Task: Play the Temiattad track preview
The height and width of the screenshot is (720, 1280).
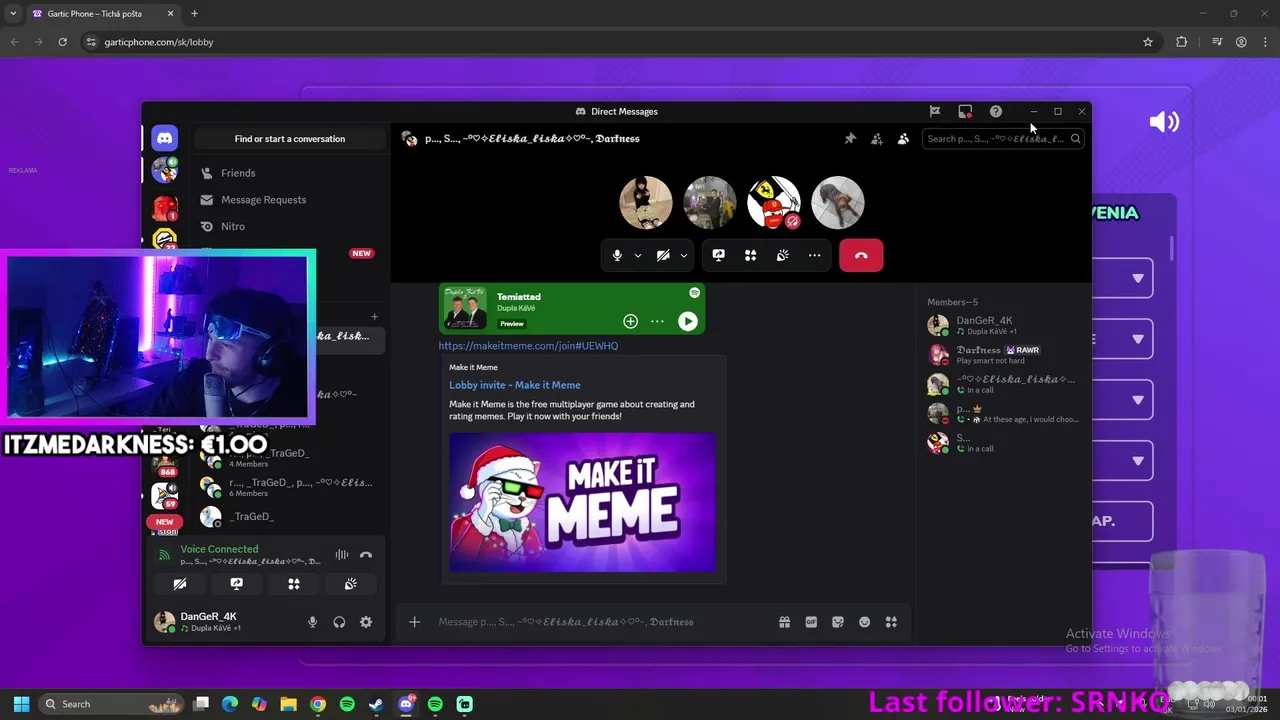Action: (687, 321)
